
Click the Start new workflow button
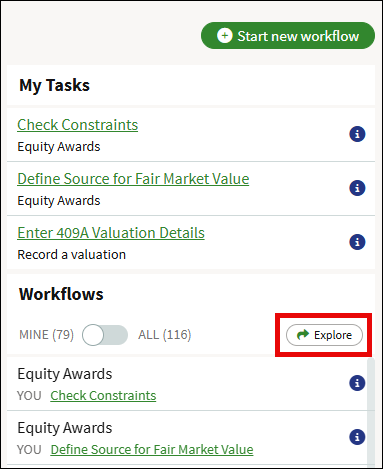coord(288,36)
